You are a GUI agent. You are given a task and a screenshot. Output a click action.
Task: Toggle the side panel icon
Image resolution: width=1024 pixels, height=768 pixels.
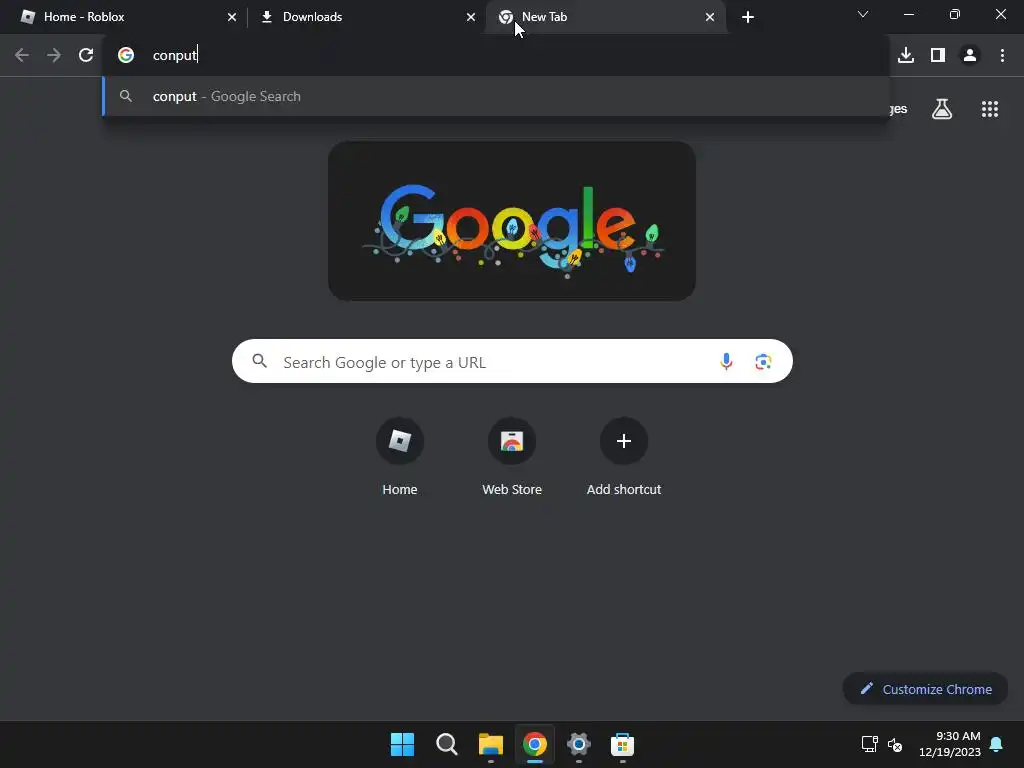[938, 56]
